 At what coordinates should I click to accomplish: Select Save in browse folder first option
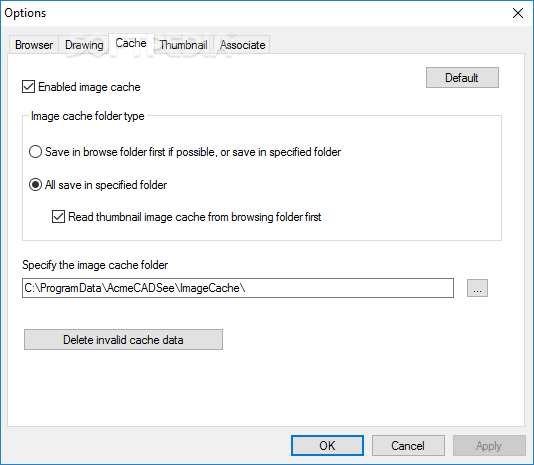pos(35,152)
